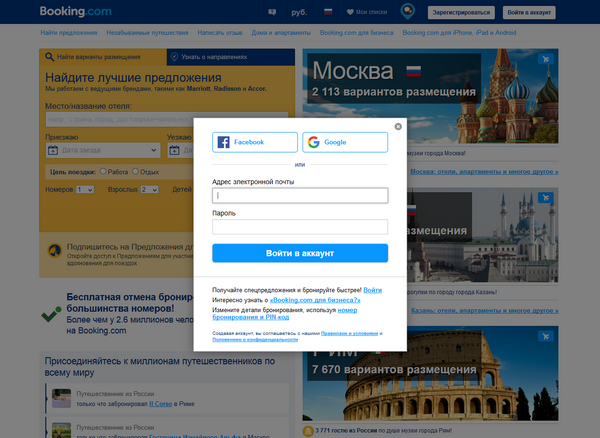Select the Russian flag language icon
The image size is (600, 438).
coord(328,12)
